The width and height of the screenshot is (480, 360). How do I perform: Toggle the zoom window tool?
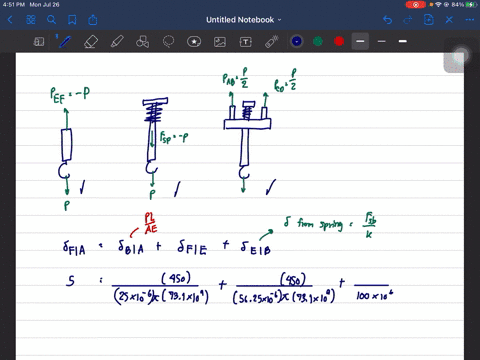point(39,42)
